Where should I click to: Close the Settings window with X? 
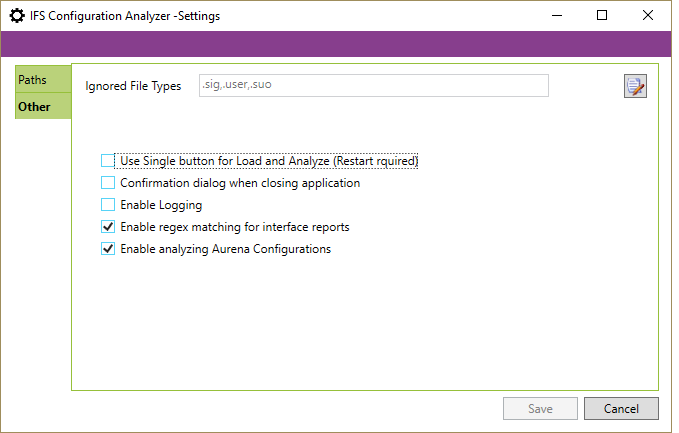click(x=648, y=16)
